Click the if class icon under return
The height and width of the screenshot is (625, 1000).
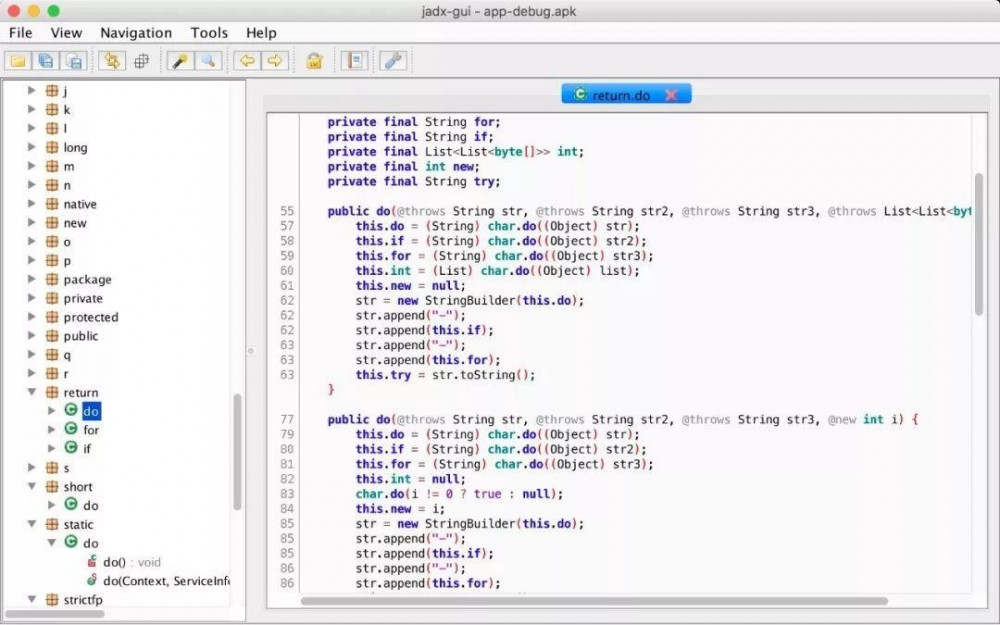(x=71, y=448)
